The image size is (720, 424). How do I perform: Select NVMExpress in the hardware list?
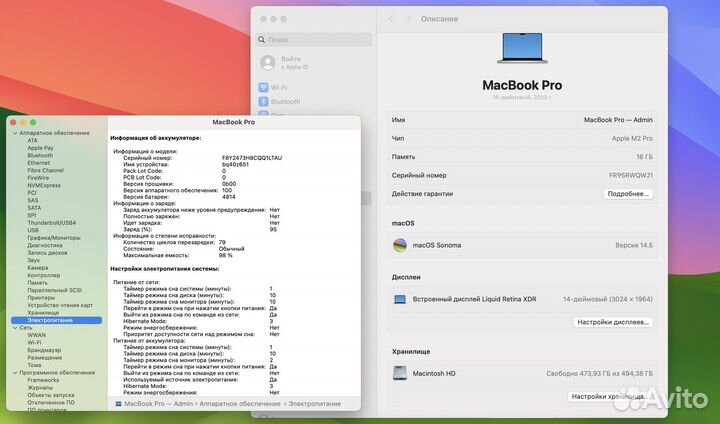(x=44, y=186)
